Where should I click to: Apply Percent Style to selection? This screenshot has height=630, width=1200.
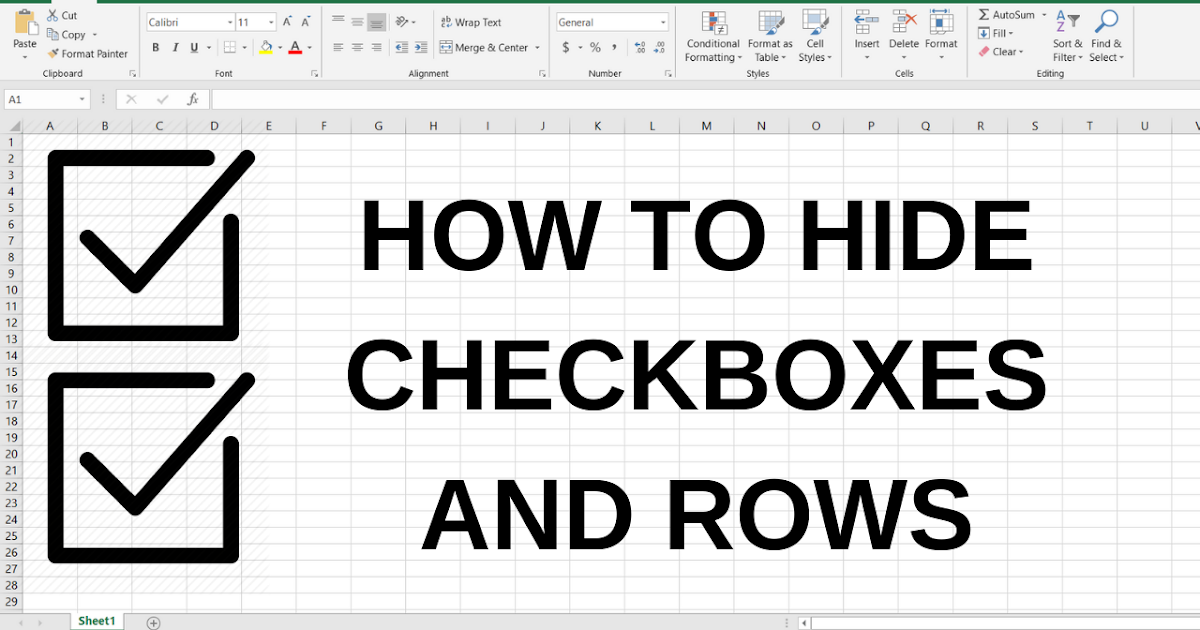tap(593, 46)
